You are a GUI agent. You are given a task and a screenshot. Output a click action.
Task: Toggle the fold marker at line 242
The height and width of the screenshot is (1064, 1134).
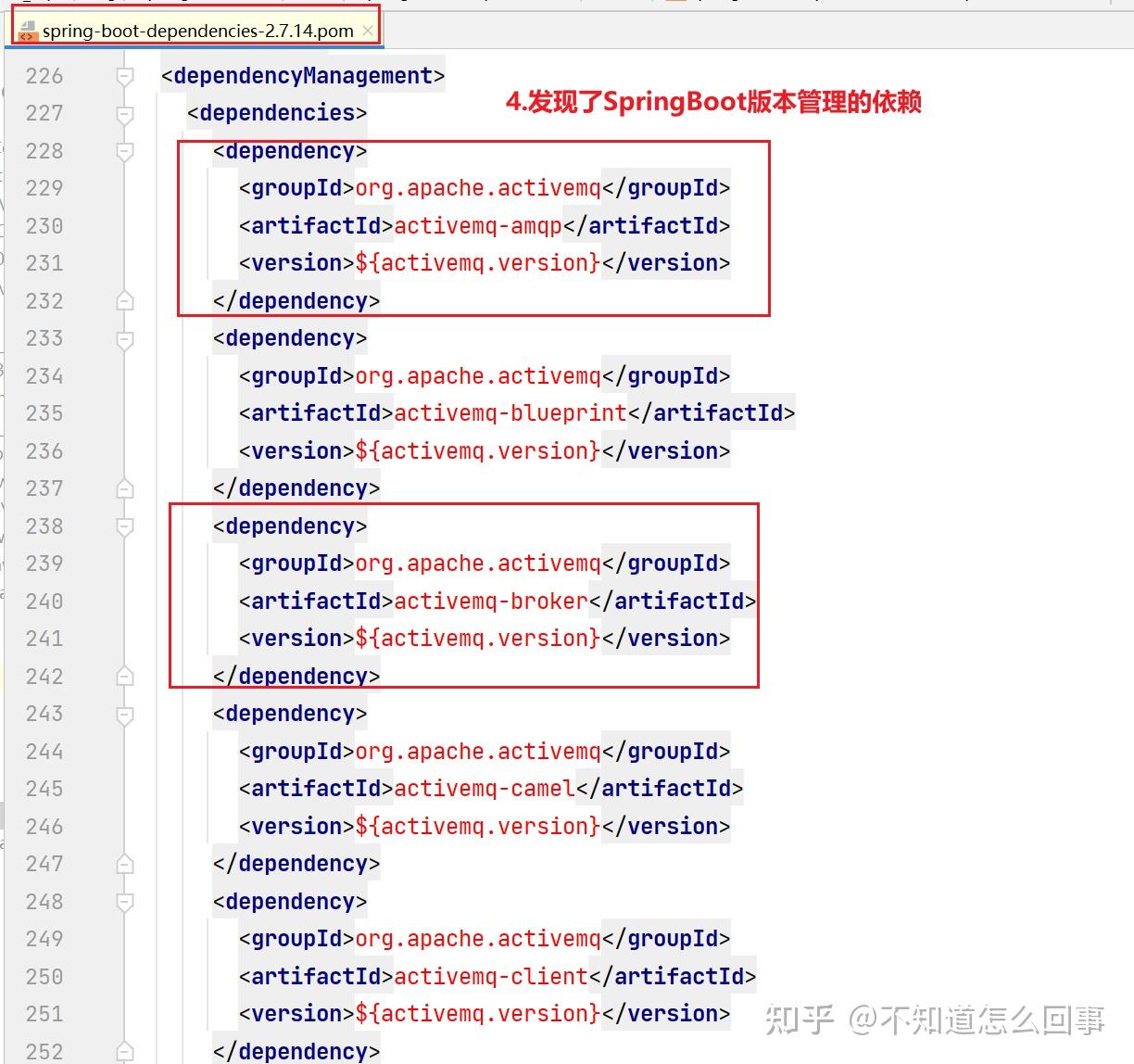click(125, 676)
